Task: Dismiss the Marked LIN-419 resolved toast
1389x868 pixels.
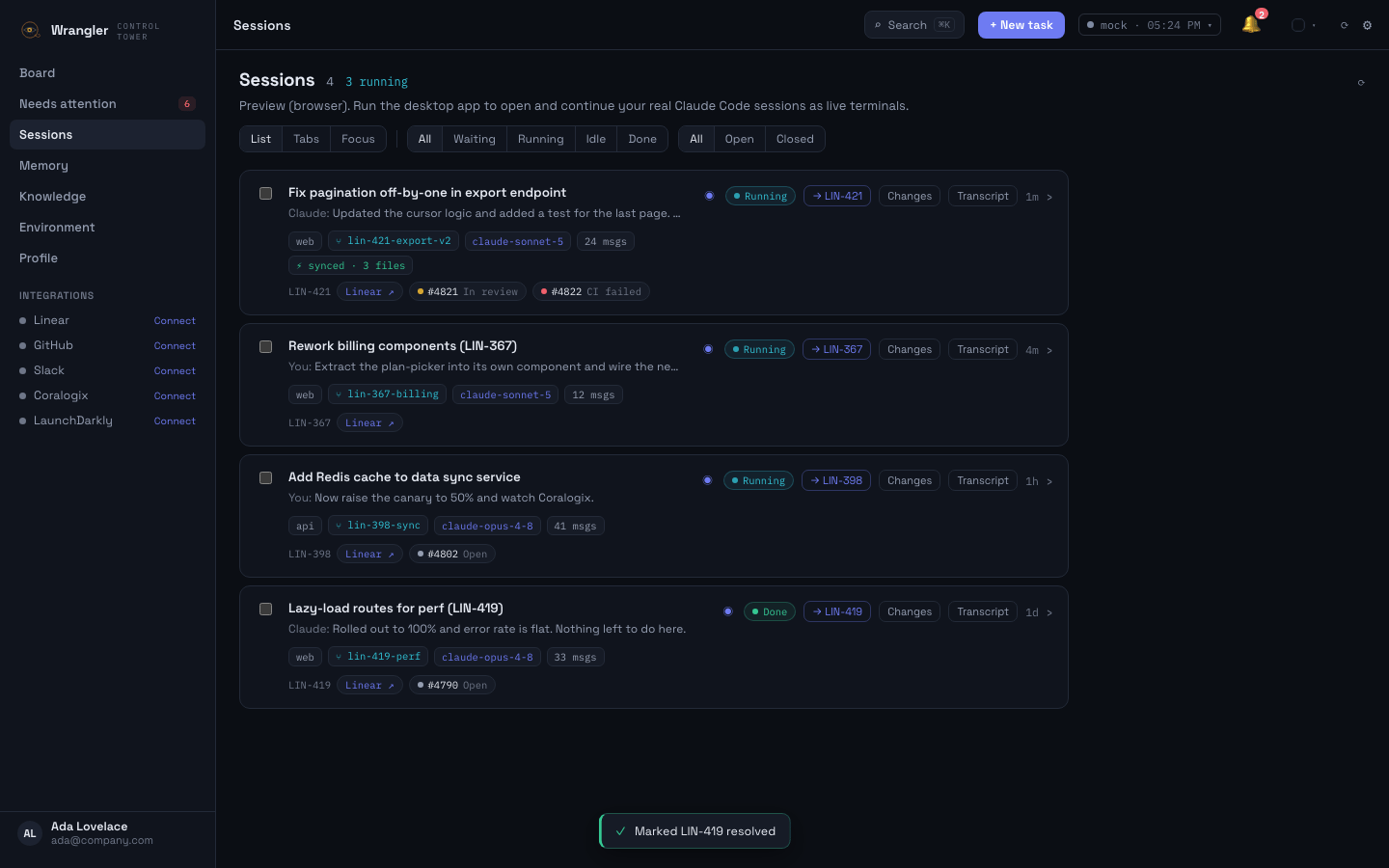Action: [694, 830]
